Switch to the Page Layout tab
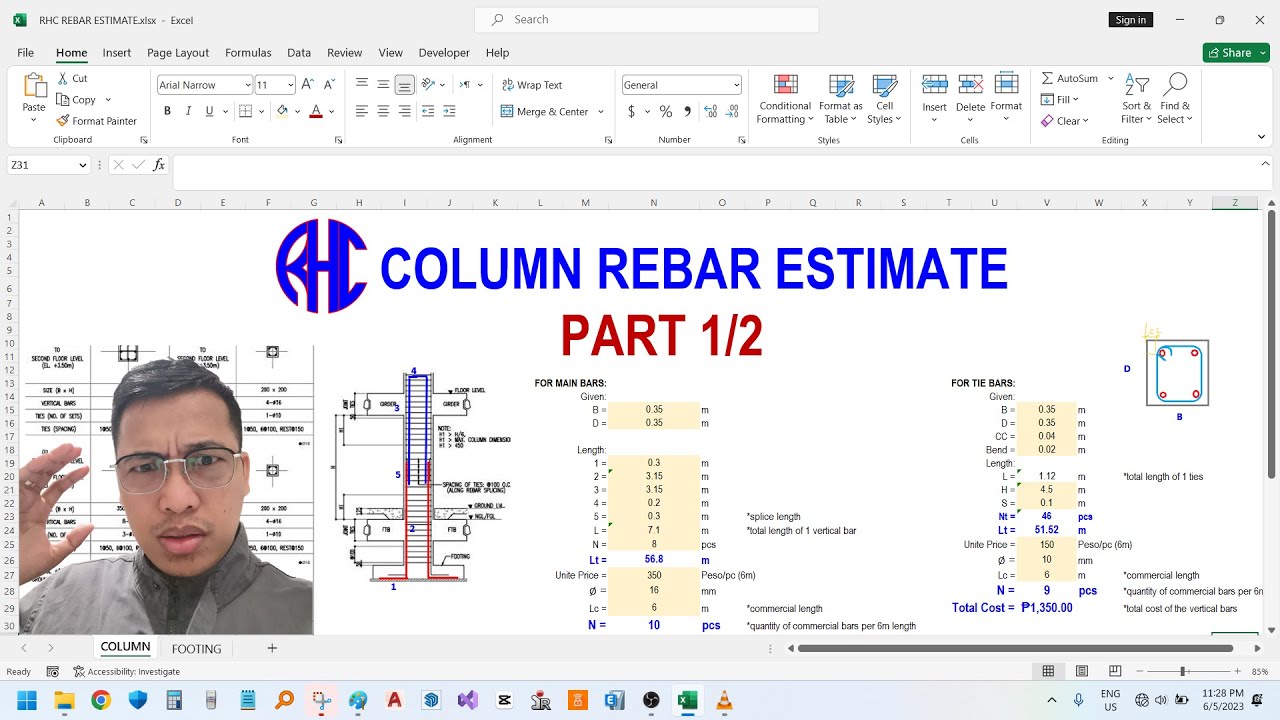 178,53
